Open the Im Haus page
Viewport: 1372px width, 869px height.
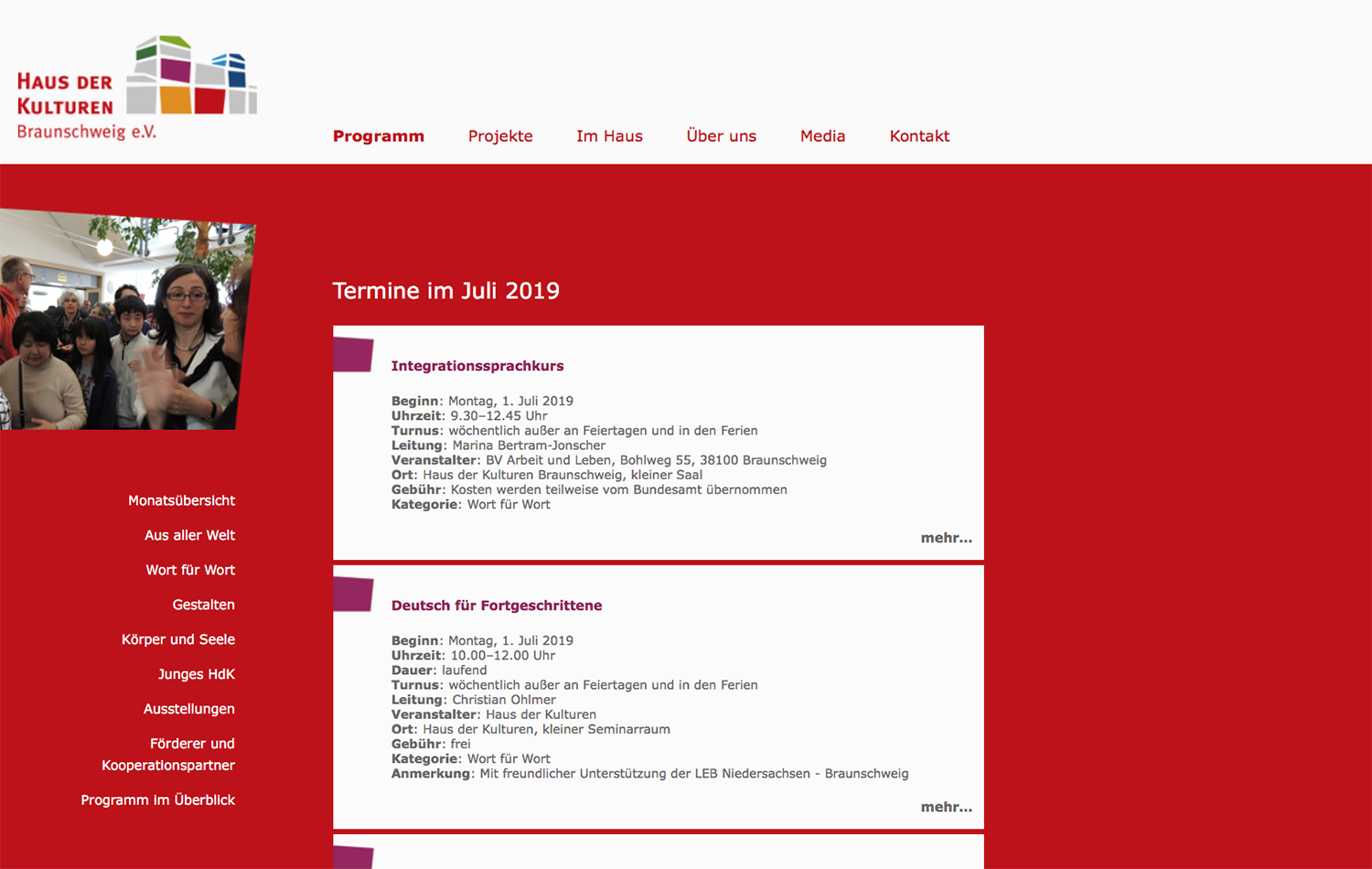(609, 136)
